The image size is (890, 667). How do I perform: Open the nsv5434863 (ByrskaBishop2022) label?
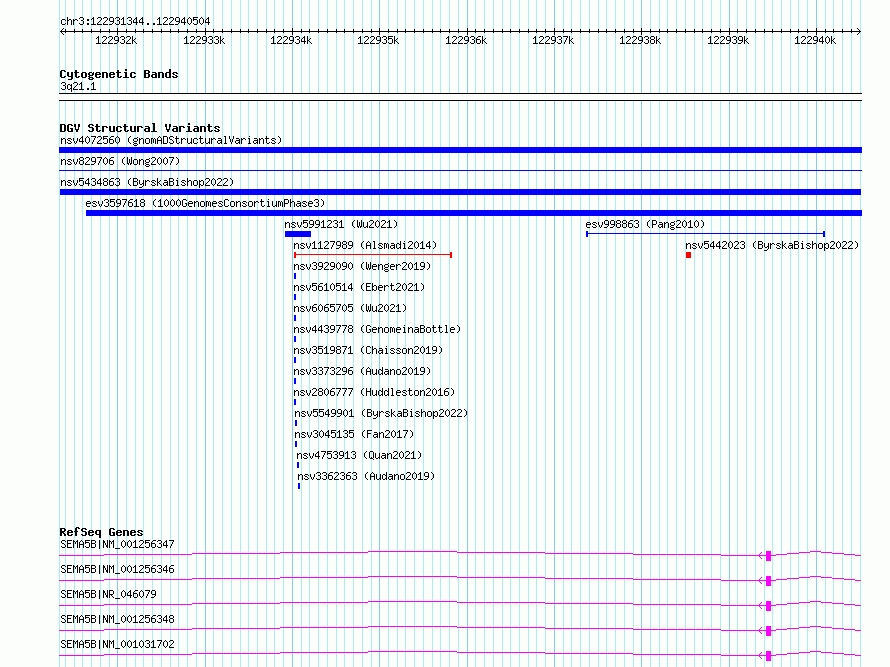coord(147,182)
